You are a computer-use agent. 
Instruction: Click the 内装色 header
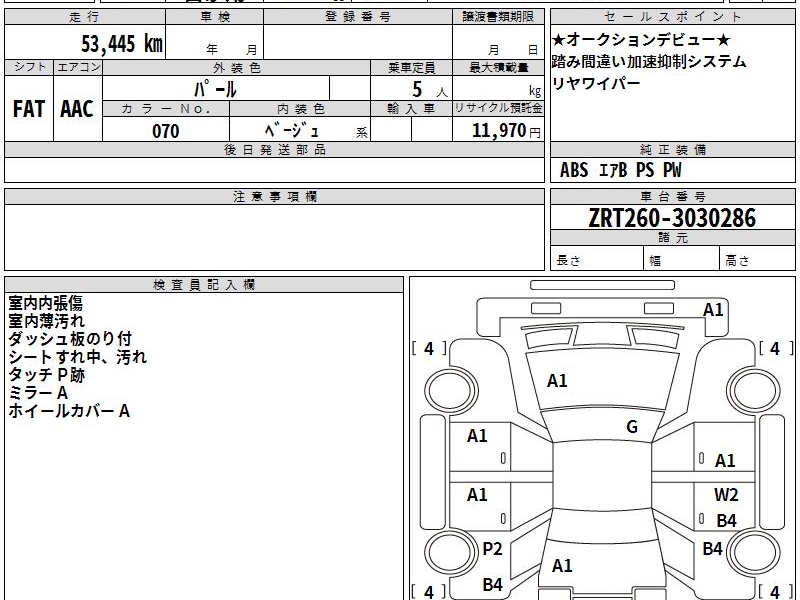point(301,109)
